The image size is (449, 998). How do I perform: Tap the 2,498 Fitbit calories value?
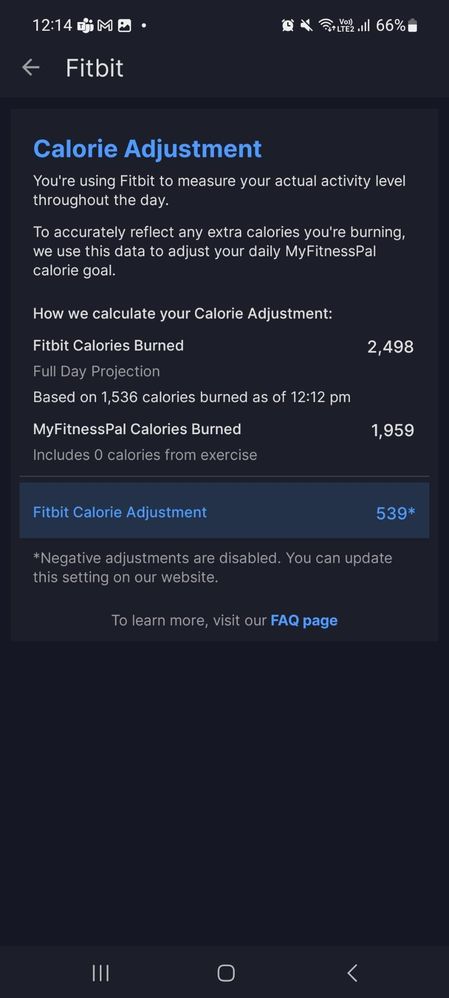click(390, 347)
